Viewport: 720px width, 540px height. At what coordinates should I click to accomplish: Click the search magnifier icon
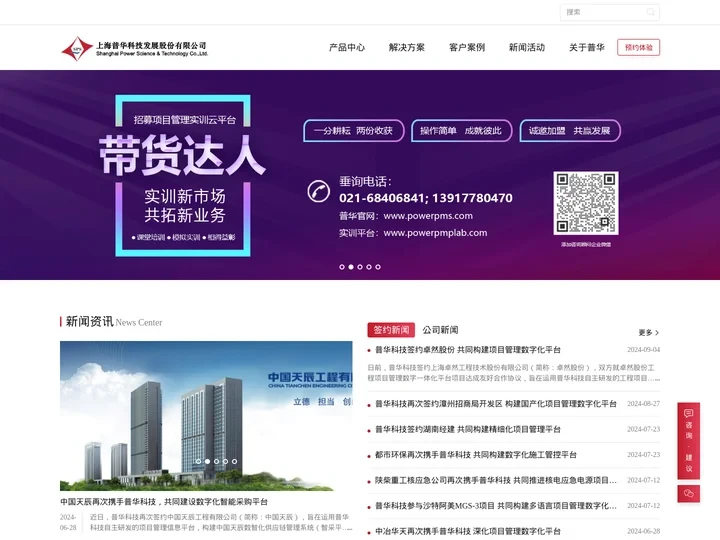(650, 12)
